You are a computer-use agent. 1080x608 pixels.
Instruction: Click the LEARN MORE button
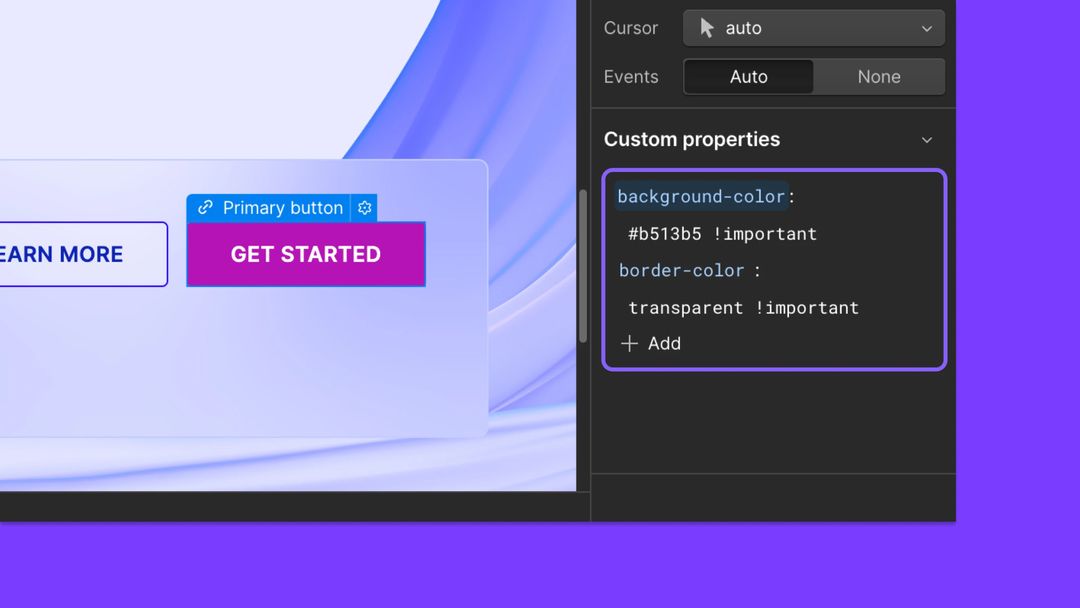point(60,254)
